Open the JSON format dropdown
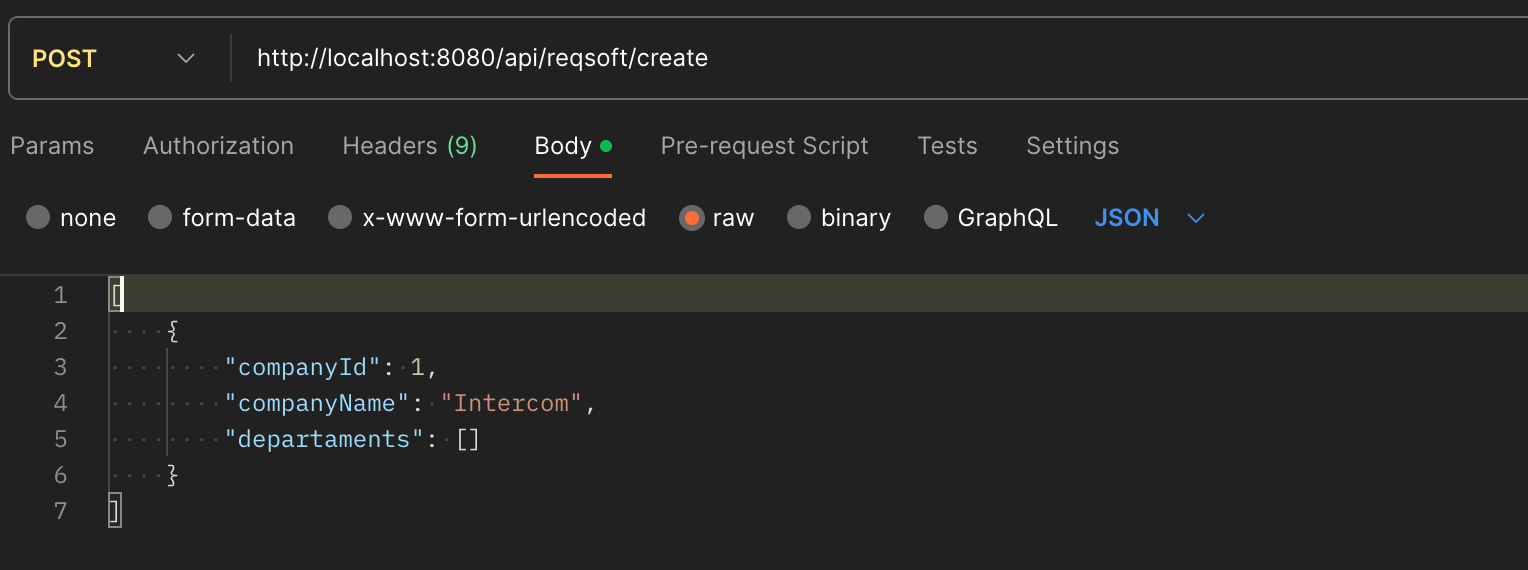Viewport: 1528px width, 570px height. [x=1150, y=218]
